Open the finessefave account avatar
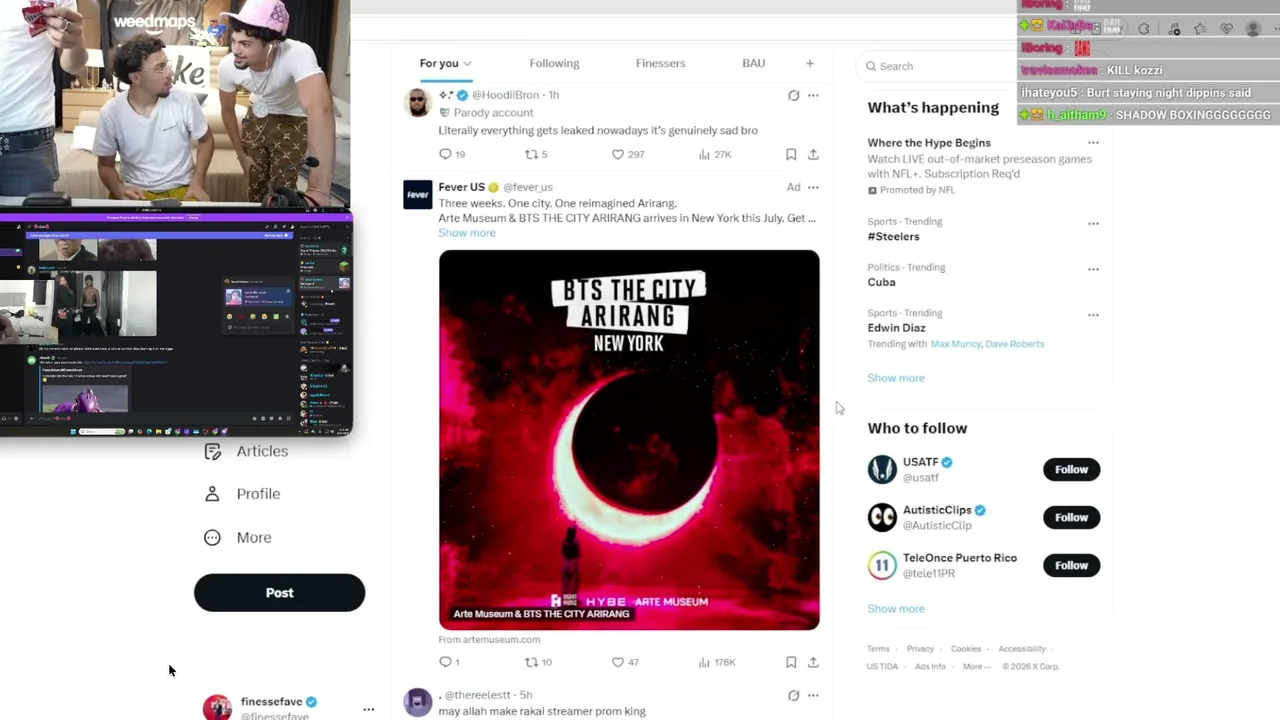 217,708
